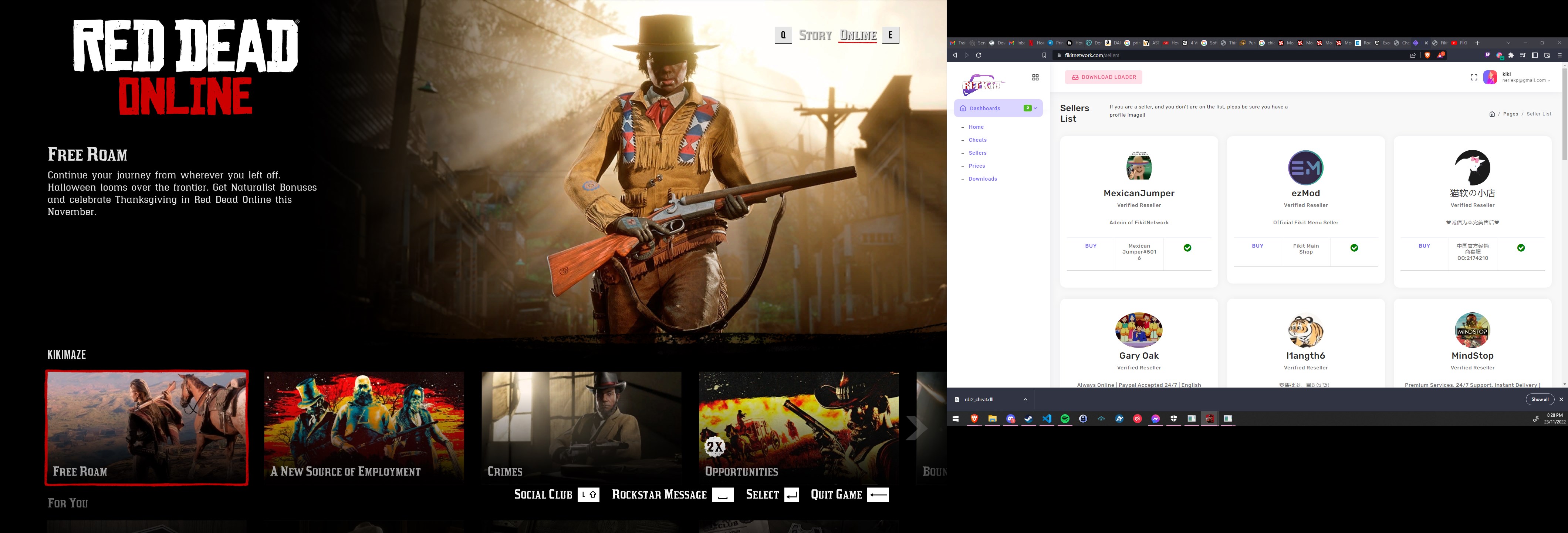Open the browser hamburger menu
The height and width of the screenshot is (533, 1568).
[1559, 56]
